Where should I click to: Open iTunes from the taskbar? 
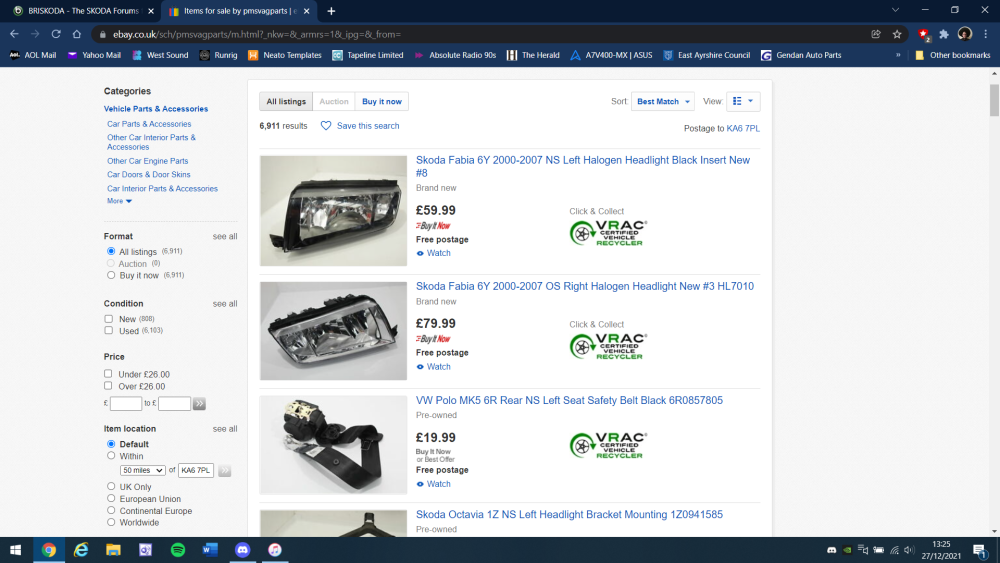[275, 550]
